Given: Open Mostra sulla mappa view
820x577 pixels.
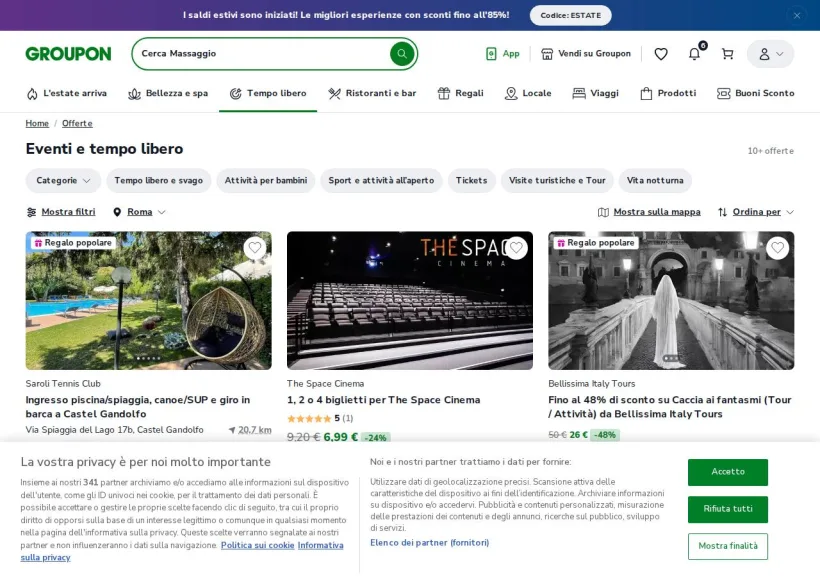Looking at the screenshot, I should click(x=649, y=212).
